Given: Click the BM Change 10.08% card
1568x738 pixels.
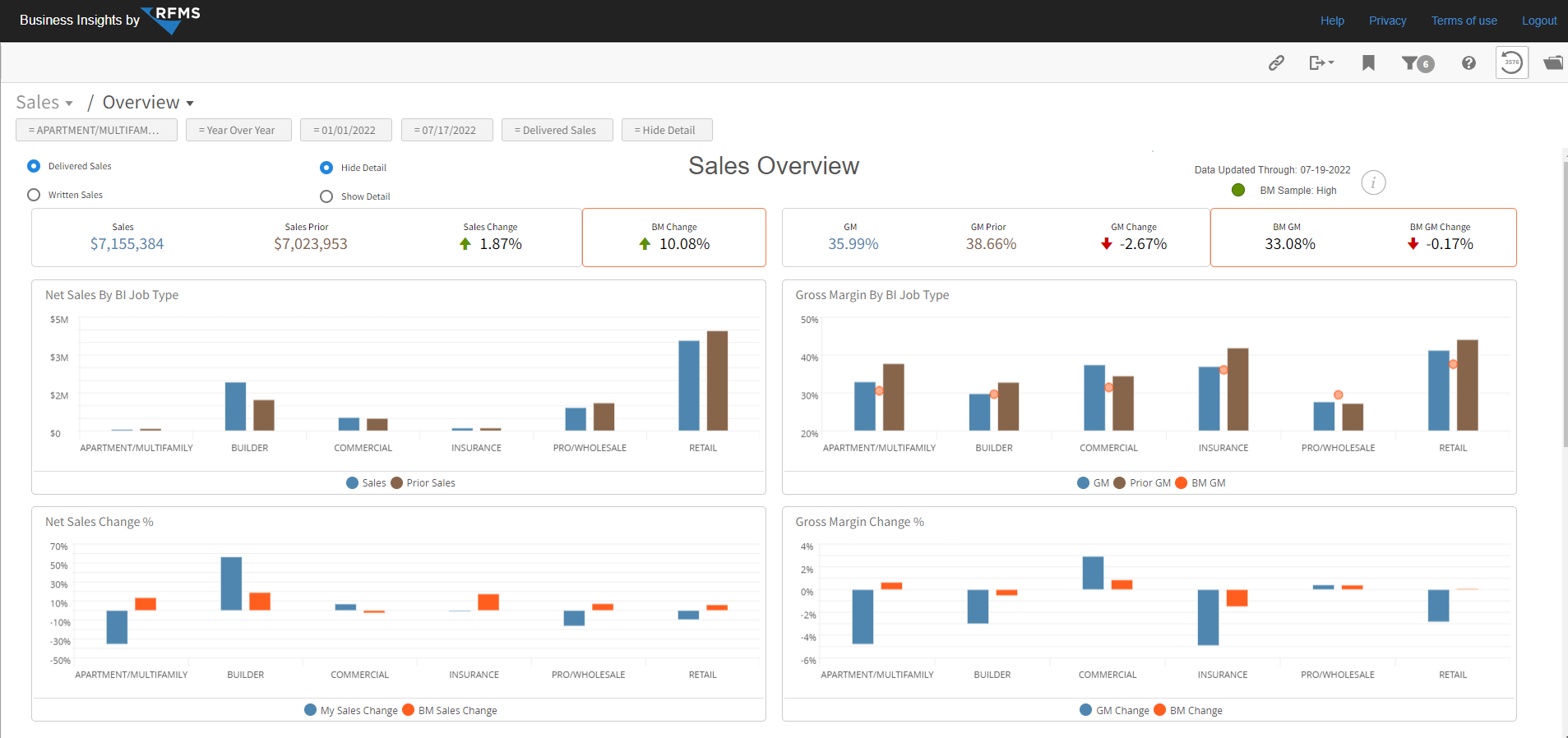Looking at the screenshot, I should click(674, 238).
